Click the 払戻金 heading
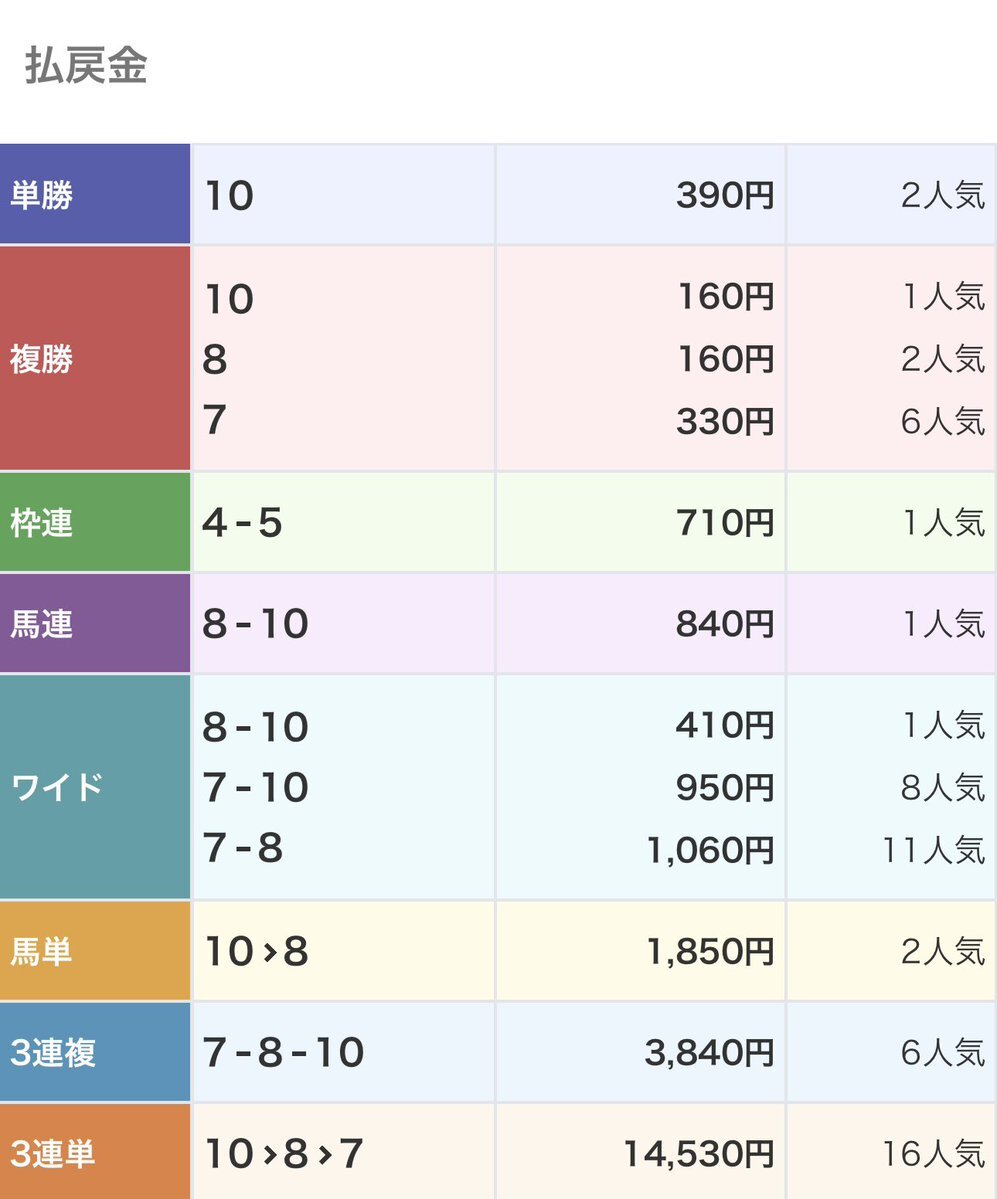This screenshot has width=997, height=1199. [x=86, y=66]
